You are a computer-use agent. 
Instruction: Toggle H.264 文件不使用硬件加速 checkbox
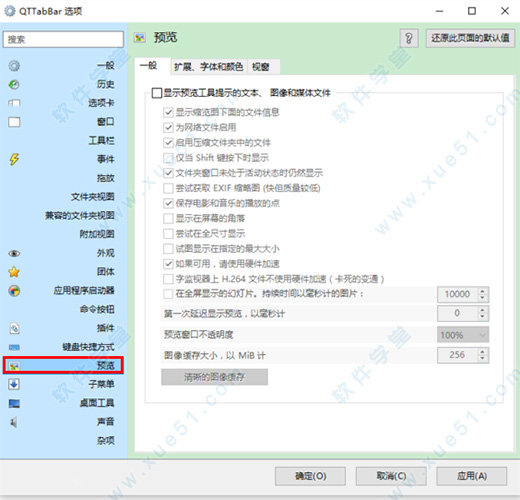[168, 279]
